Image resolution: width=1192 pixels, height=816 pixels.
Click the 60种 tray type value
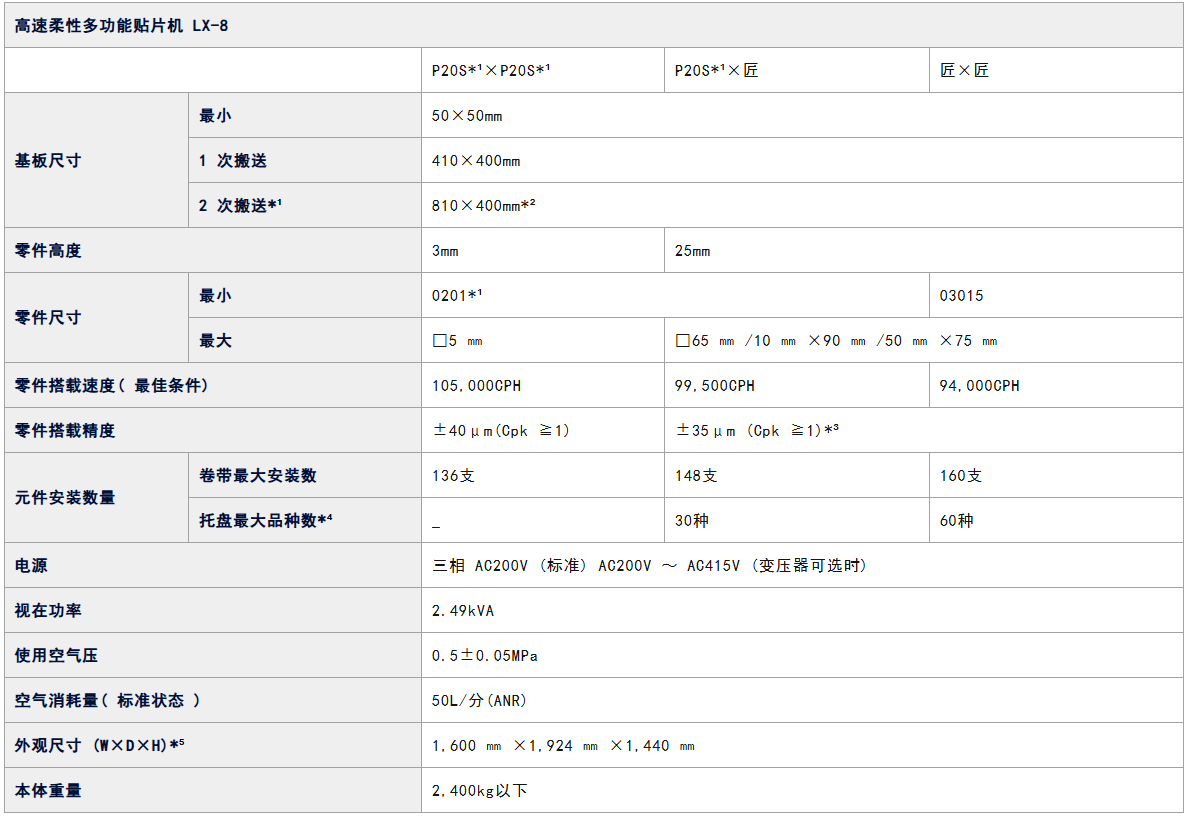click(956, 521)
